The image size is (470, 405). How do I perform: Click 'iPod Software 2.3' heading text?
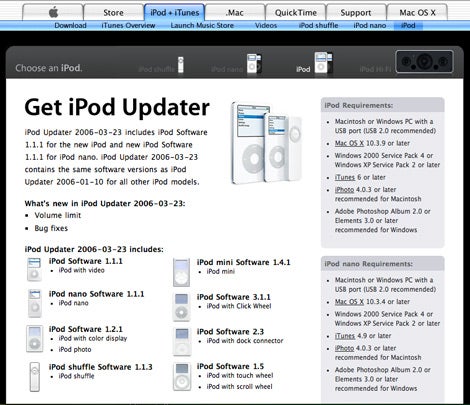230,332
